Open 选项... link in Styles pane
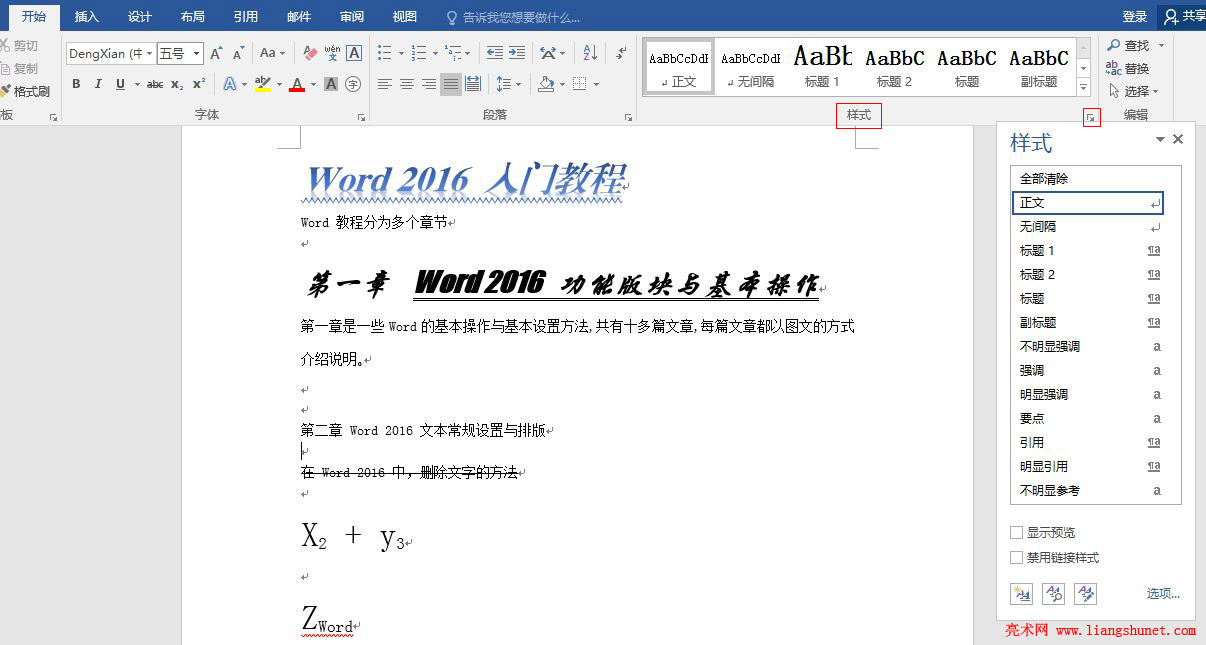Screen dimensions: 1206x645 click(1163, 594)
